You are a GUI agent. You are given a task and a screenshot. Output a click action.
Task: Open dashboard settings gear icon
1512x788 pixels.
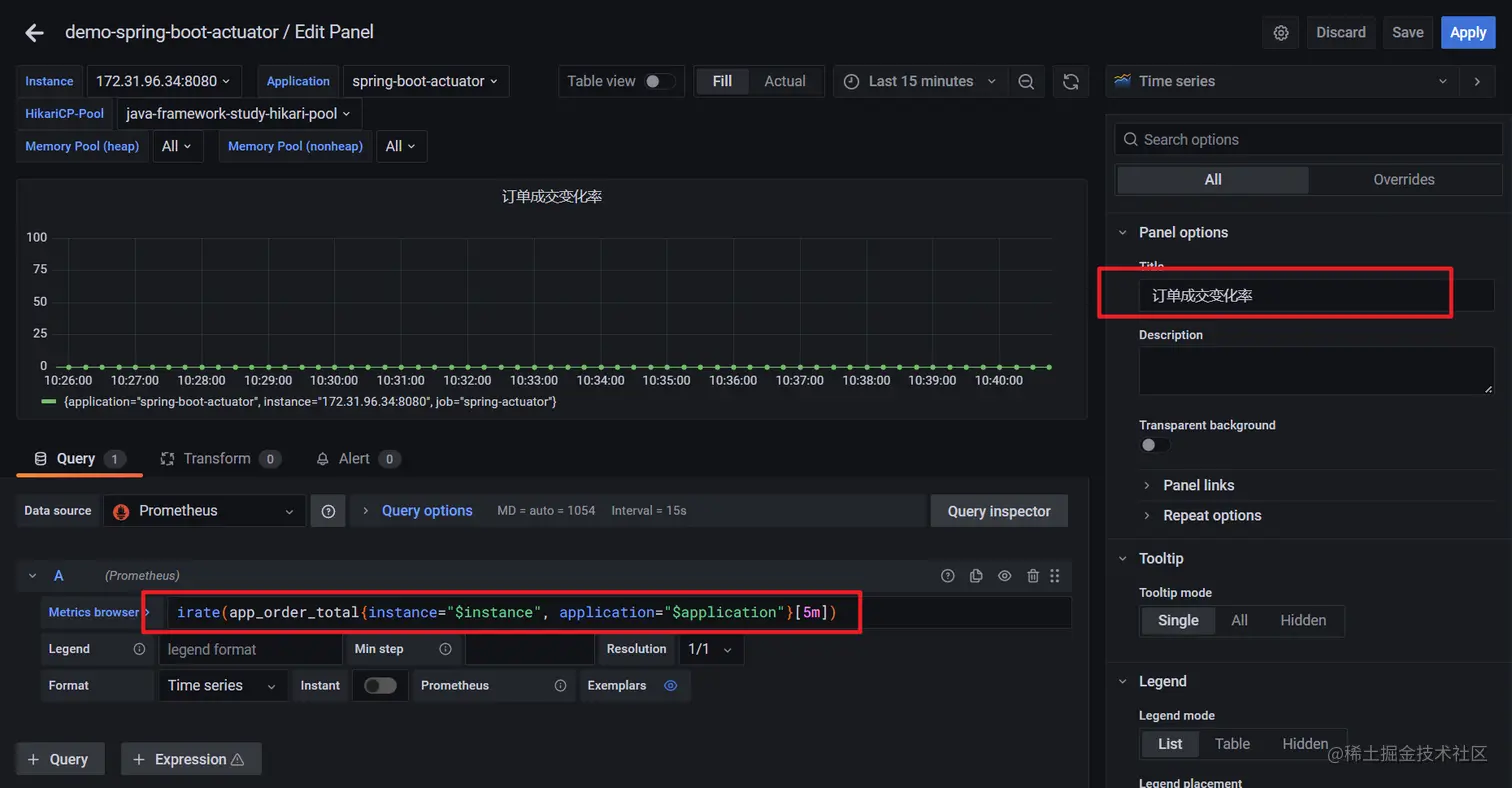(1281, 32)
